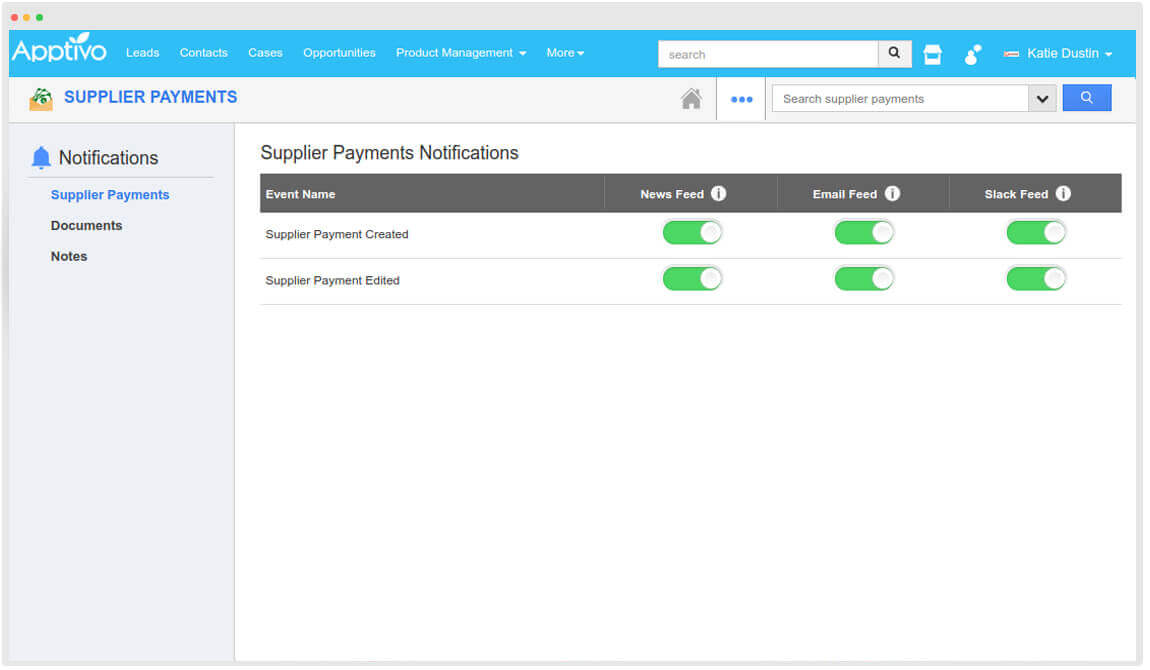Screen dimensions: 1150x670
Task: Go to Opportunities in the top navigation
Action: click(339, 53)
